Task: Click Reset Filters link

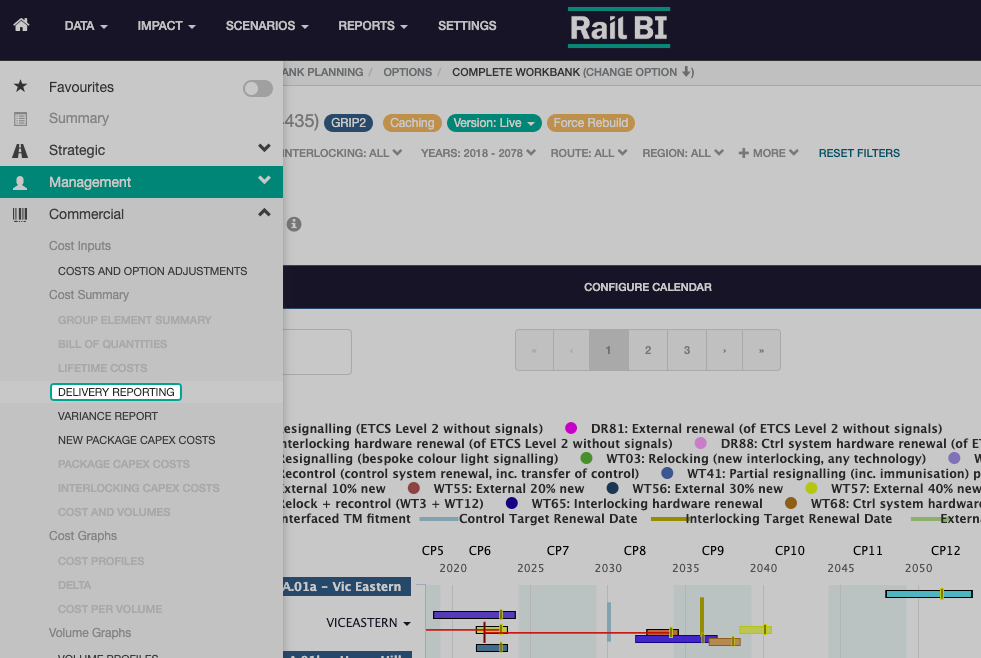Action: 859,153
